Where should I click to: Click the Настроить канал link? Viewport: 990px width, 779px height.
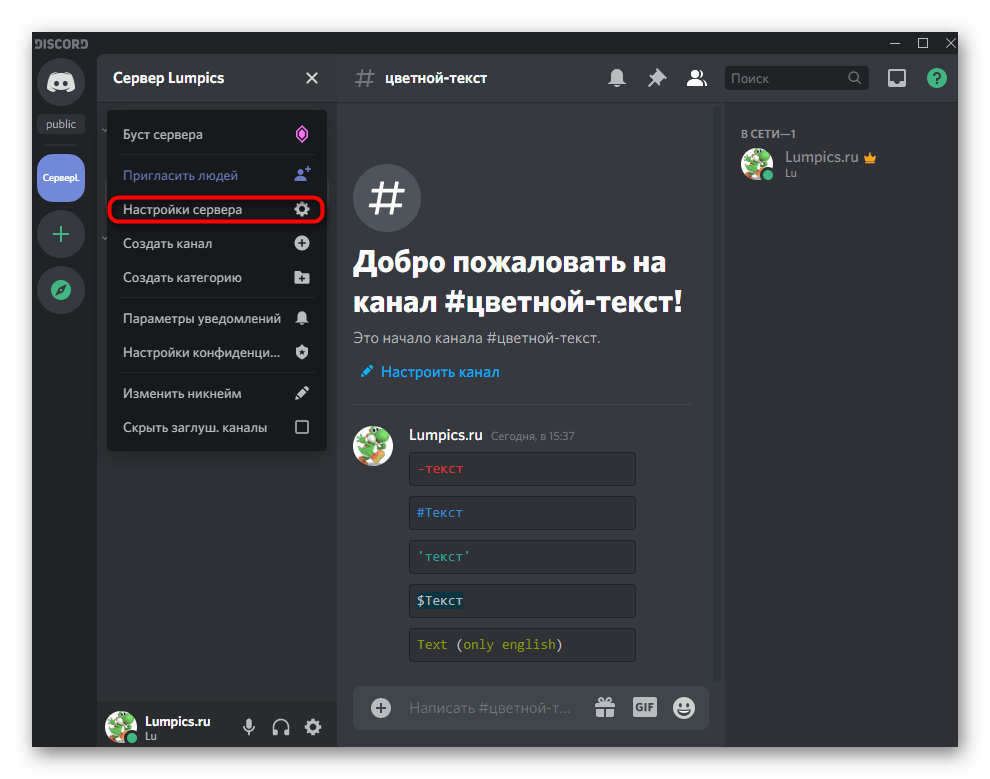point(439,372)
